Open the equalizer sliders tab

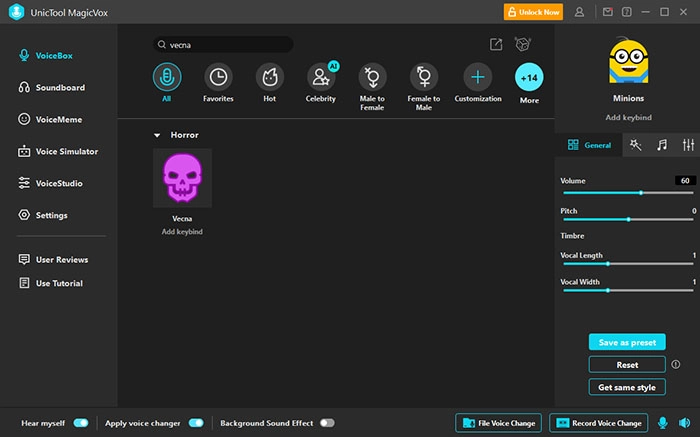688,145
